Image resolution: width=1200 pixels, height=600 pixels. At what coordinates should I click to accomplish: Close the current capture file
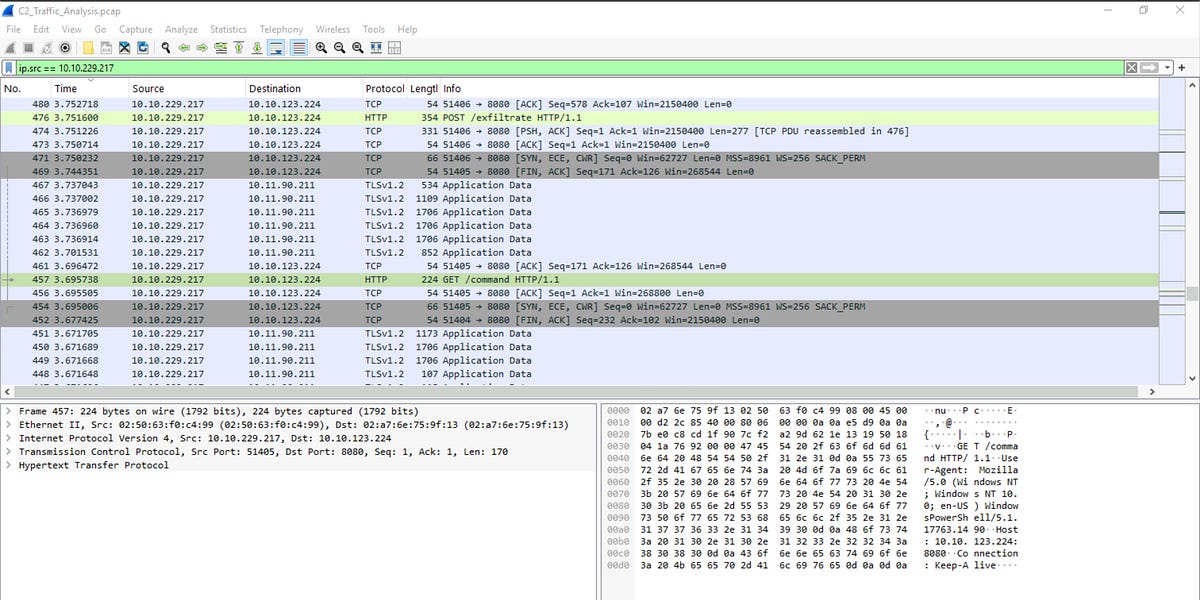coord(123,47)
